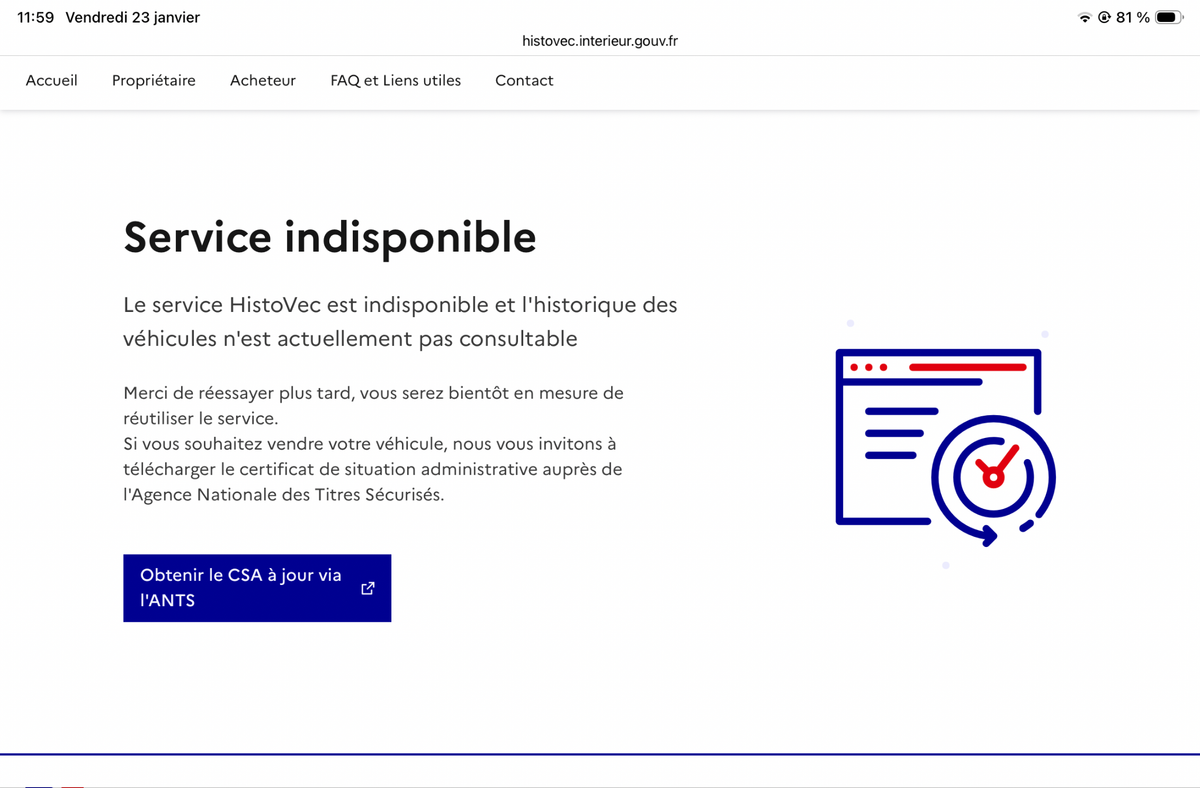1200x788 pixels.
Task: Tap the orientation lock status icon
Action: [1105, 18]
